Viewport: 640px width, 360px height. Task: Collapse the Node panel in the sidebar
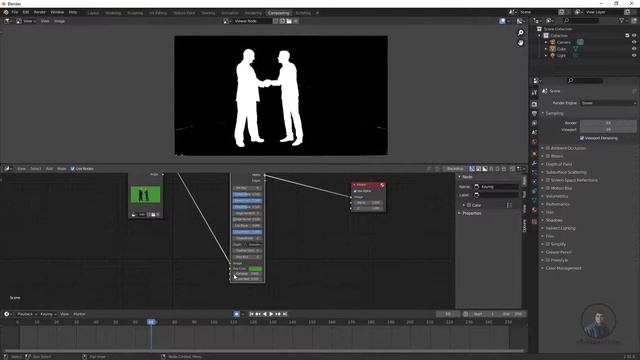coord(459,177)
